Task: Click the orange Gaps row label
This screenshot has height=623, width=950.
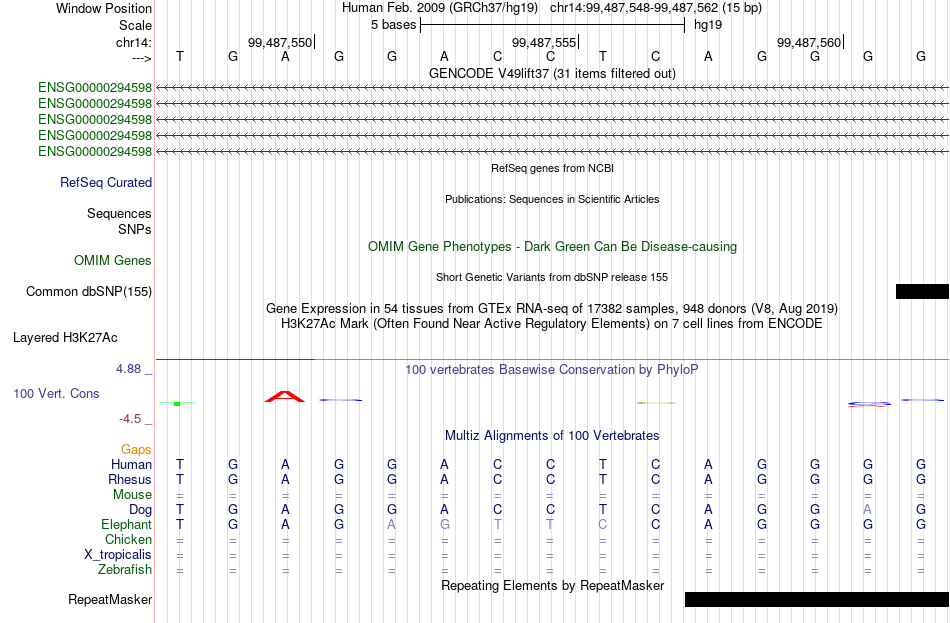Action: 136,450
